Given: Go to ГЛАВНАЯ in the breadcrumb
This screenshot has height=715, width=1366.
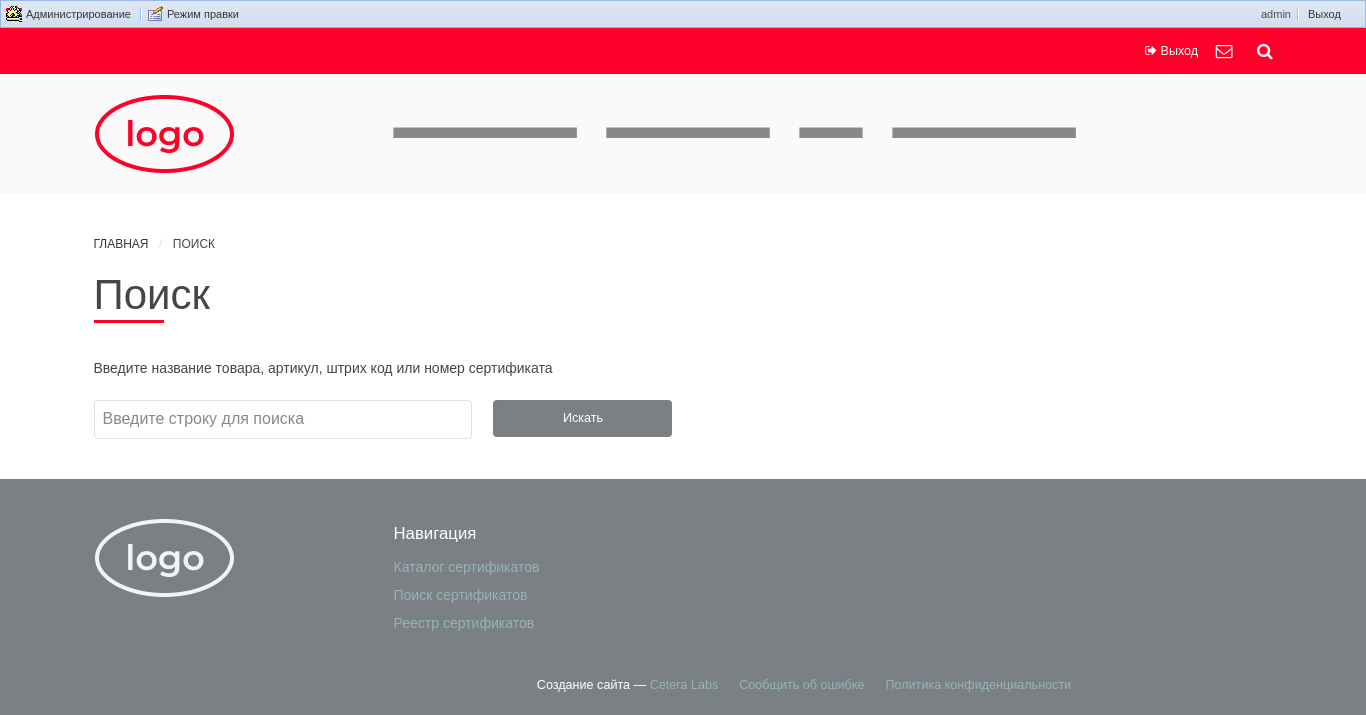Looking at the screenshot, I should pyautogui.click(x=121, y=244).
